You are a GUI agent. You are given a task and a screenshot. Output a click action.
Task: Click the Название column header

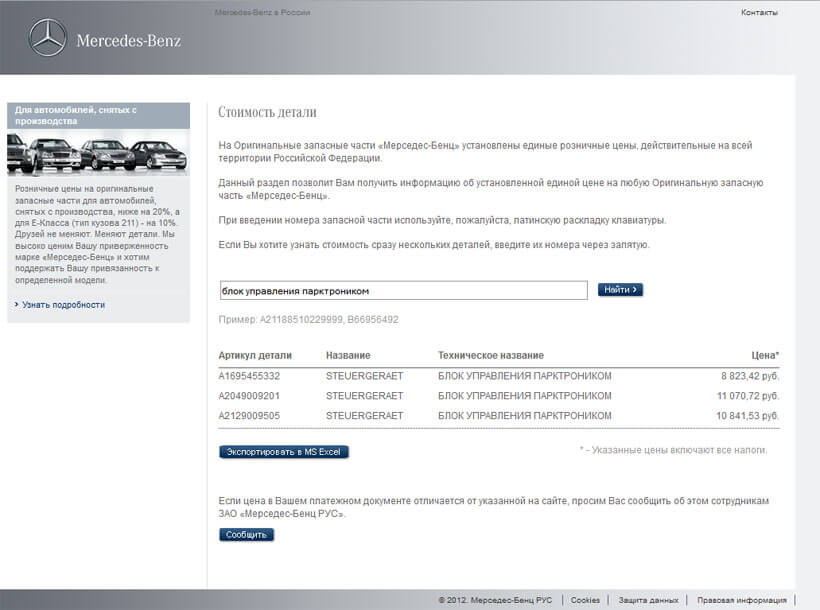(x=348, y=355)
